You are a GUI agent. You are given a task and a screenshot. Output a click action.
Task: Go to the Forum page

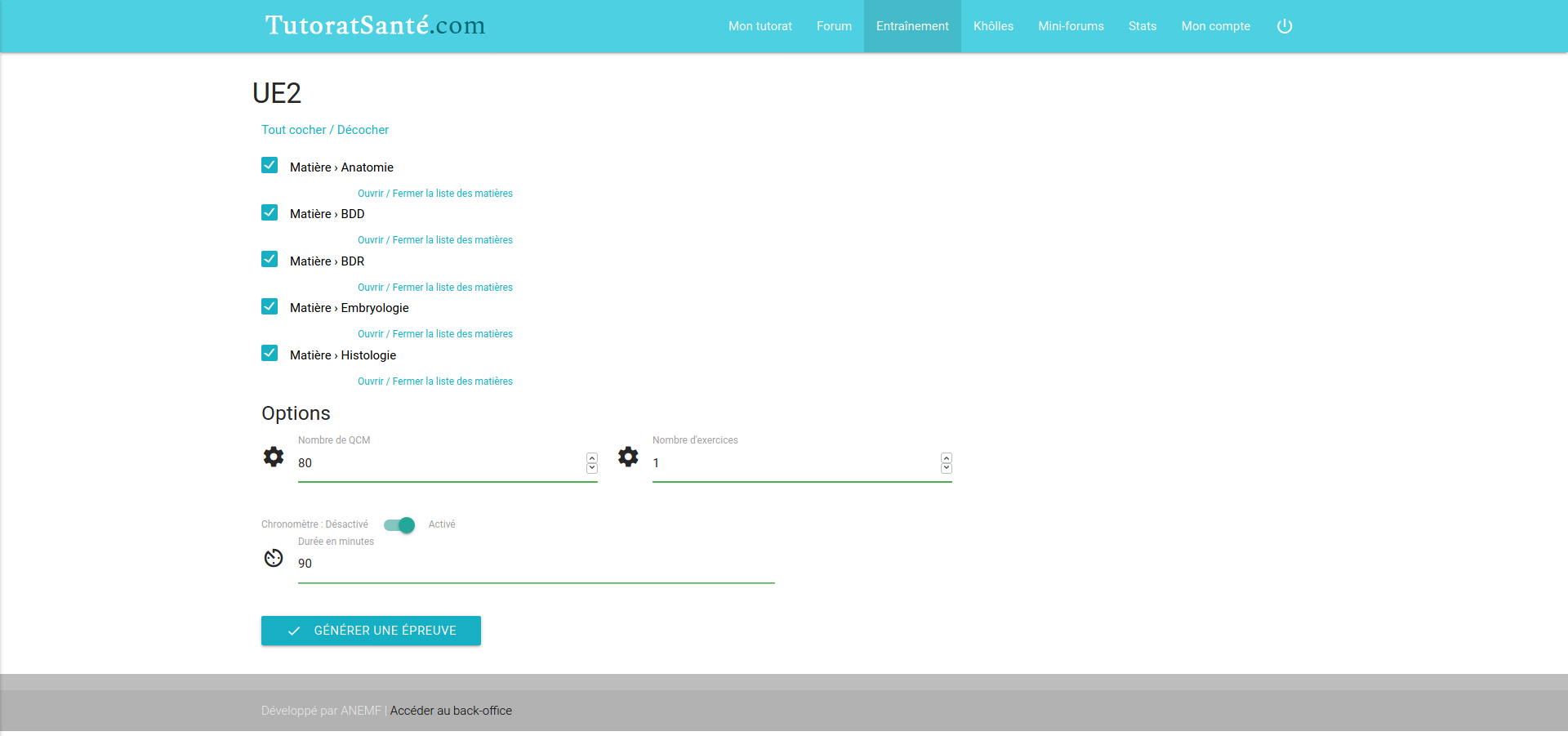[834, 26]
